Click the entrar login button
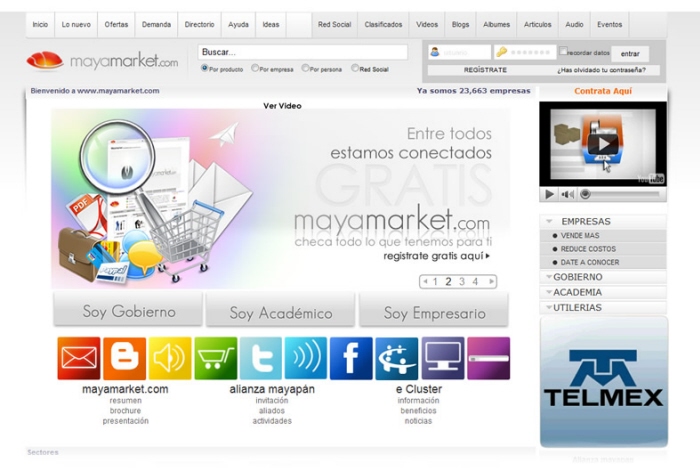 (x=630, y=54)
